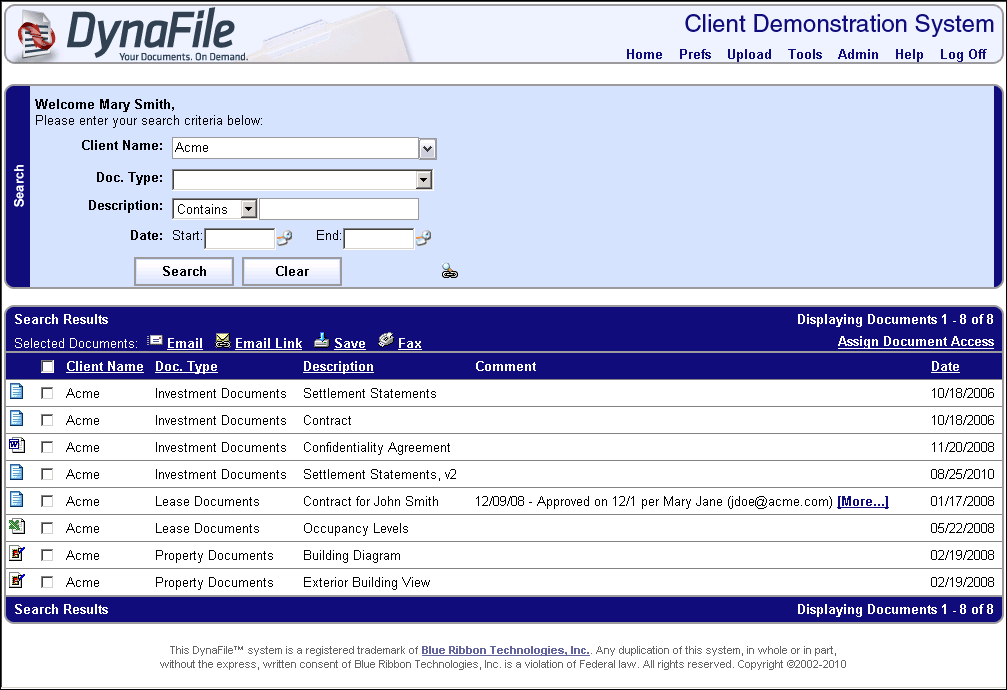Click the Description text input field
The image size is (1007, 690).
(x=339, y=209)
